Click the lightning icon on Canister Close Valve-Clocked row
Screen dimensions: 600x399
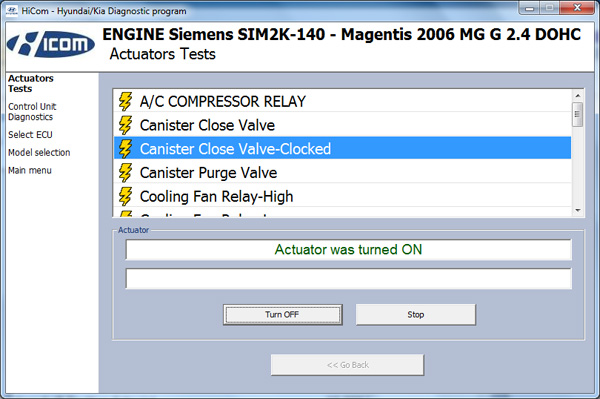125,149
